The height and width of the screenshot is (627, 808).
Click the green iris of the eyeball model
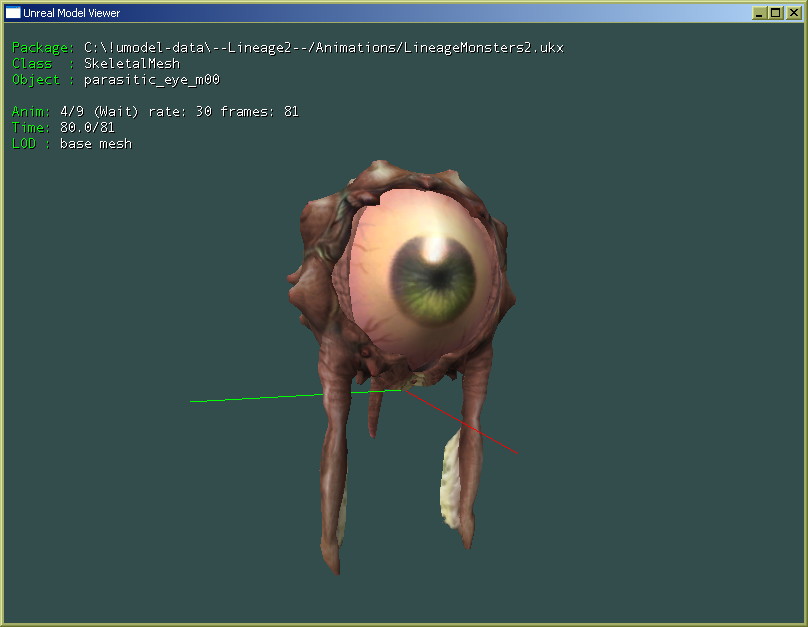tap(432, 280)
